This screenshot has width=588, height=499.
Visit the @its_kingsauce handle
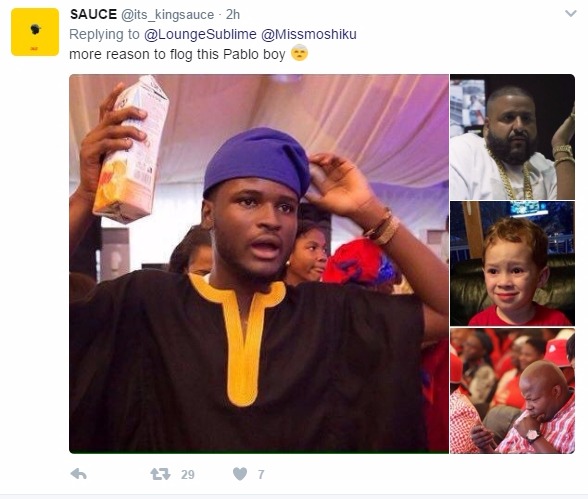167,15
